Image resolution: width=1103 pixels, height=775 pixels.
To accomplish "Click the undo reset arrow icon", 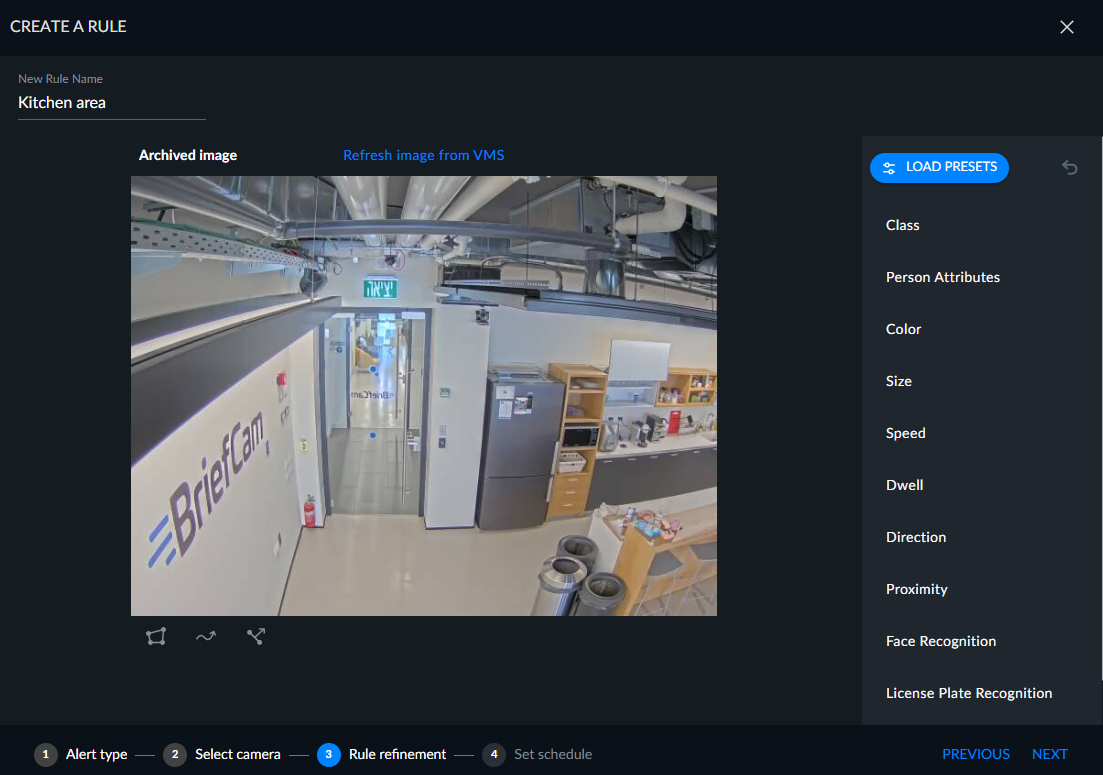I will click(1069, 167).
